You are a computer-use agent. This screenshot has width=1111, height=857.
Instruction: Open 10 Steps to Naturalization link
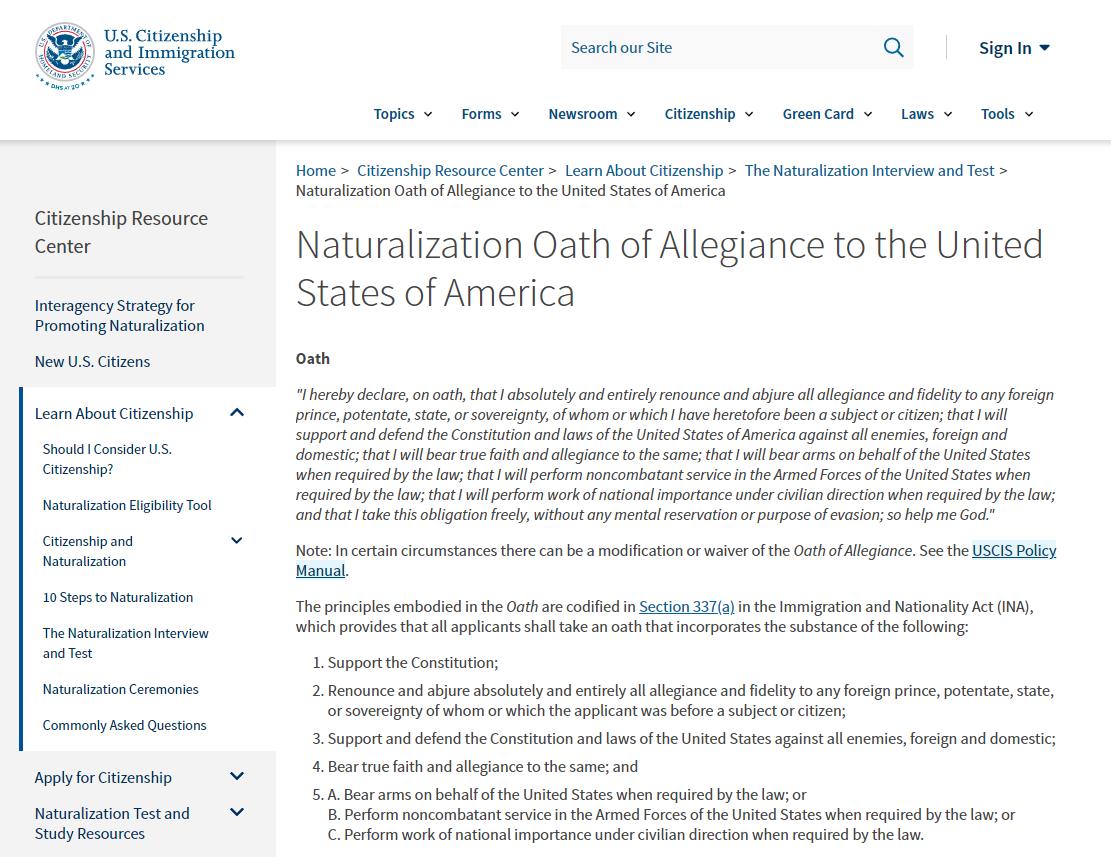coord(118,598)
